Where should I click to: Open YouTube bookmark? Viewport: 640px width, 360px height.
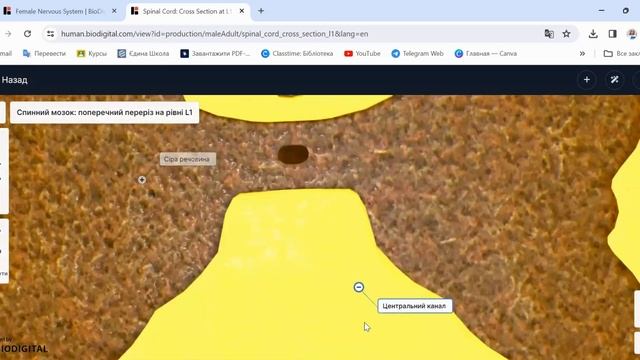click(362, 53)
